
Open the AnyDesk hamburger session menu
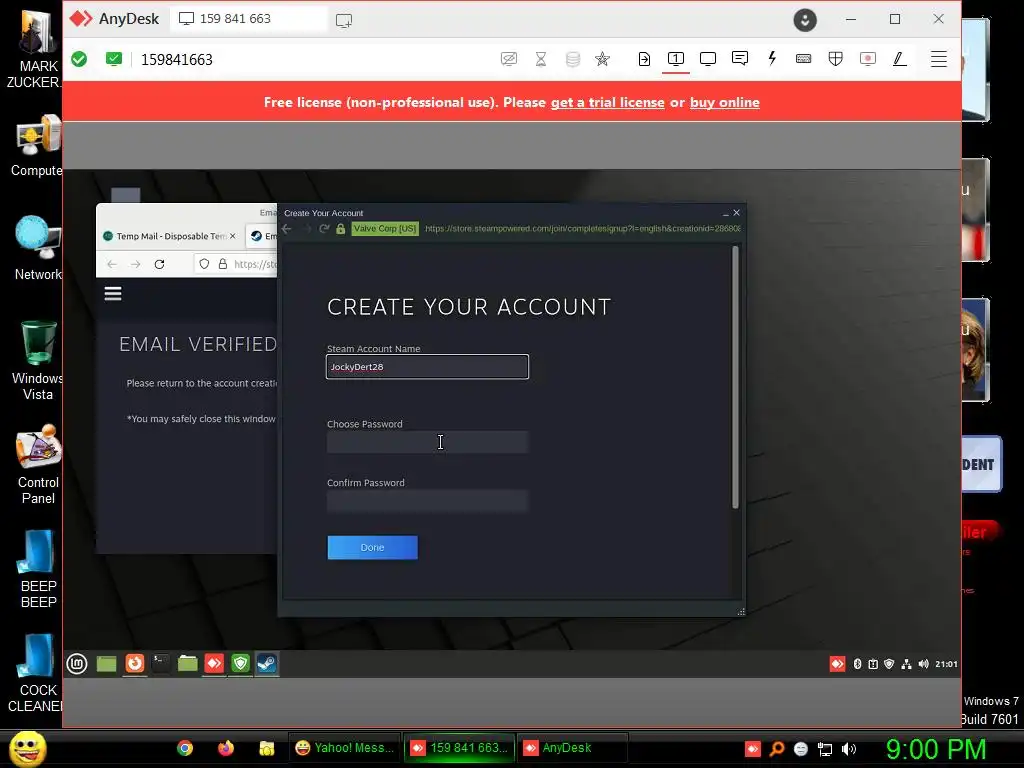938,59
